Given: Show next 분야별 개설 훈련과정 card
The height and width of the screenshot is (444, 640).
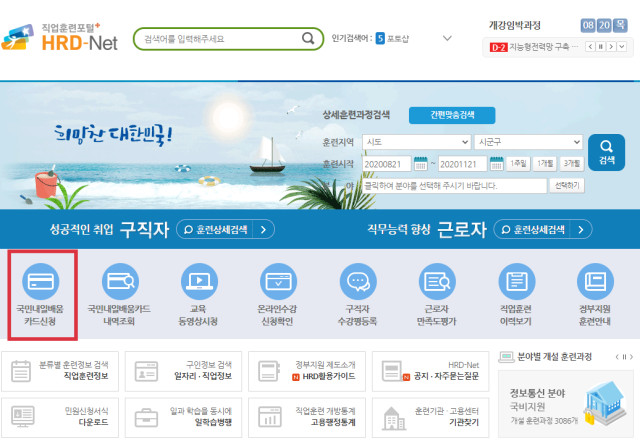Looking at the screenshot, I should coord(631,357).
